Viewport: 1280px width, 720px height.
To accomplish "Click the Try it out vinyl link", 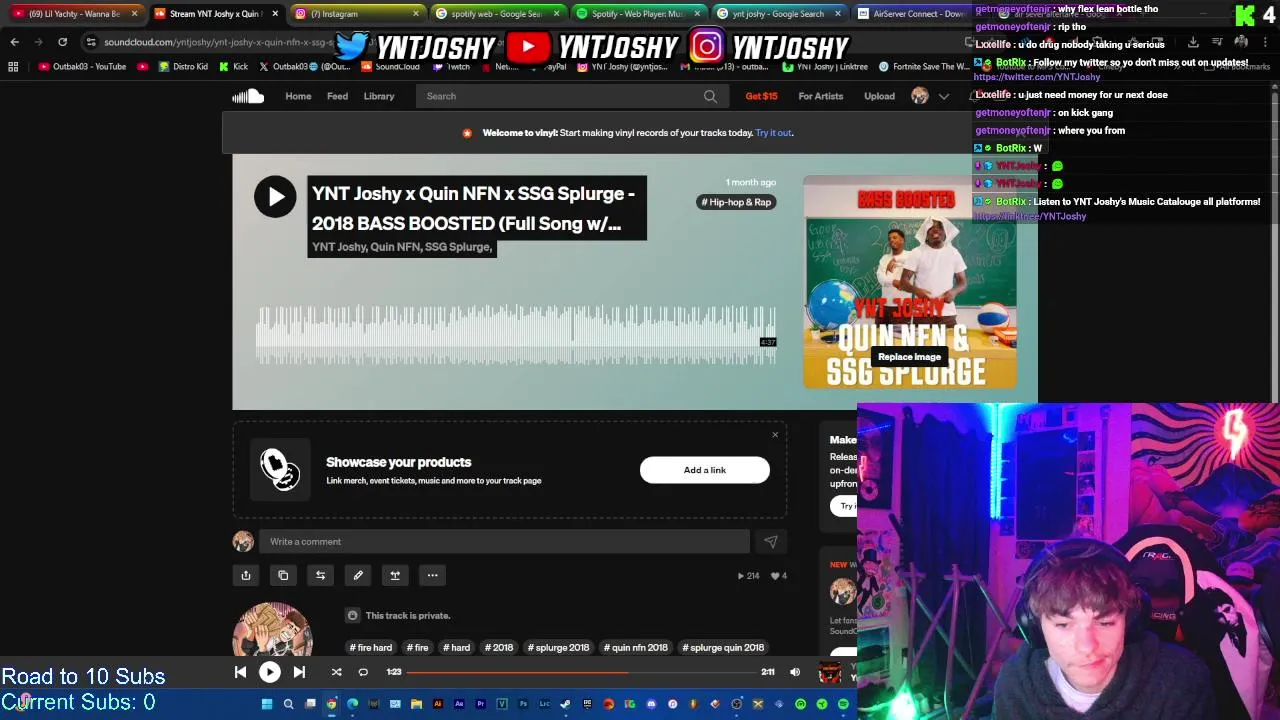I will click(x=774, y=132).
